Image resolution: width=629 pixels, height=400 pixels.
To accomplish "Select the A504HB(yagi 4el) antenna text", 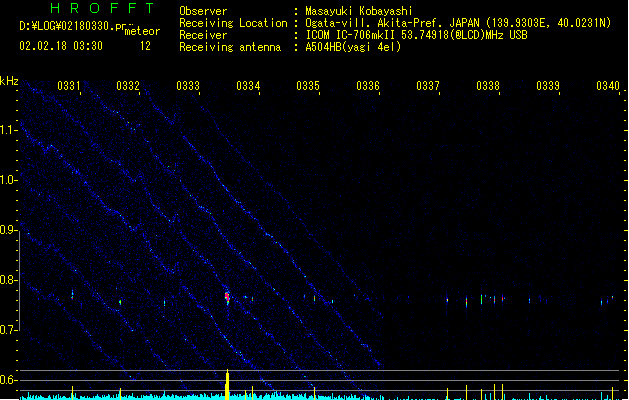I will click(353, 47).
